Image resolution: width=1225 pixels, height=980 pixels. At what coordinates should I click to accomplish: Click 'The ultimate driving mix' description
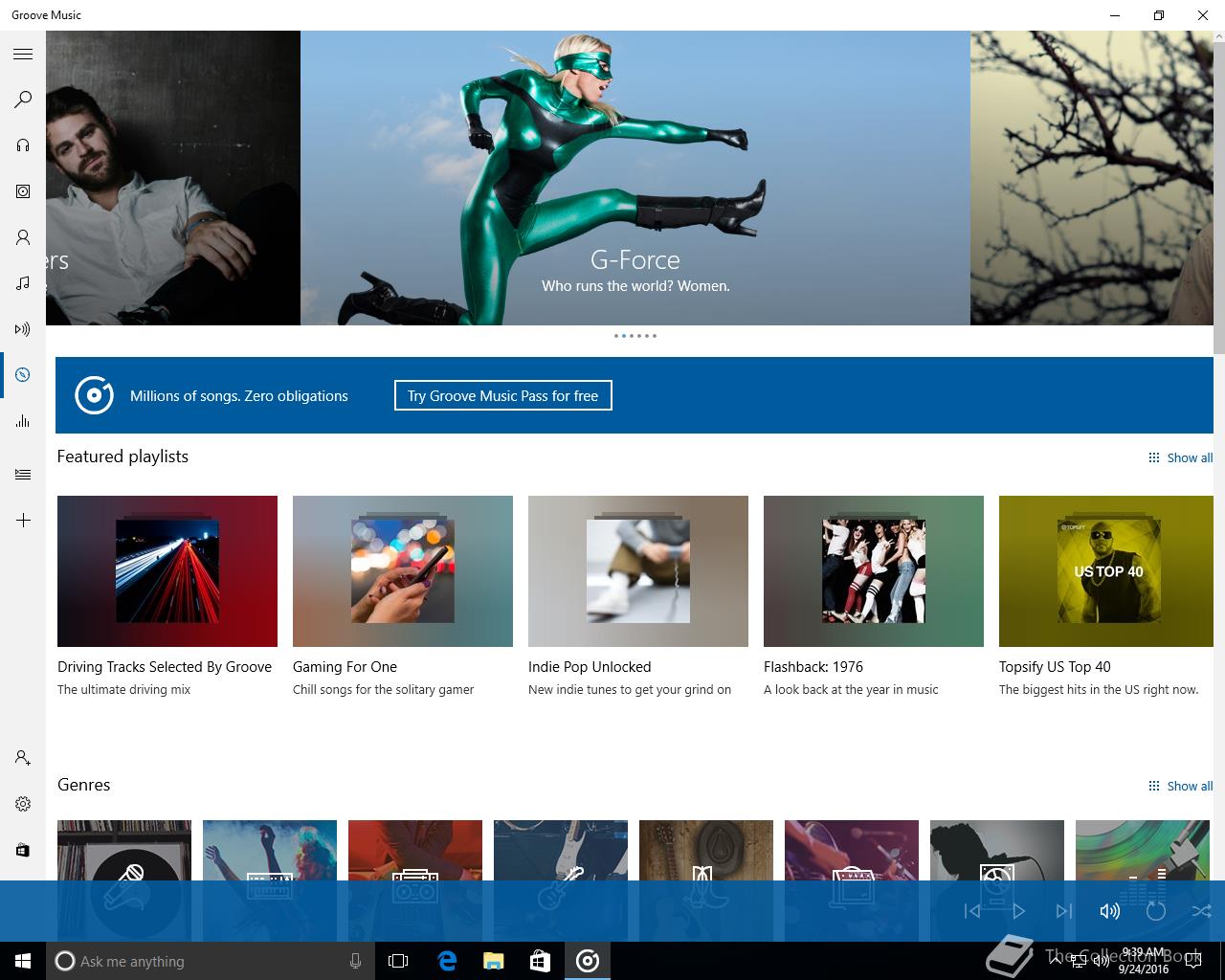click(x=123, y=690)
